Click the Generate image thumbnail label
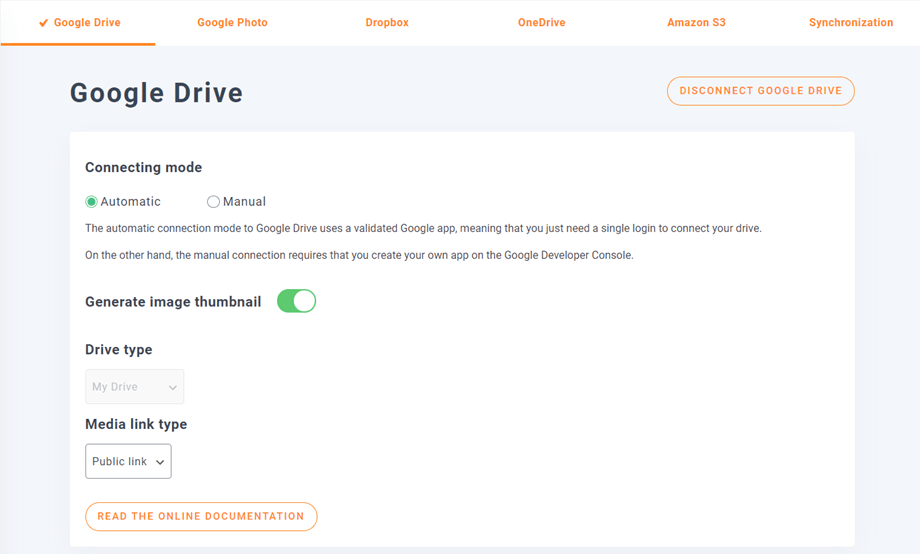Viewport: 920px width, 554px height. click(x=173, y=302)
